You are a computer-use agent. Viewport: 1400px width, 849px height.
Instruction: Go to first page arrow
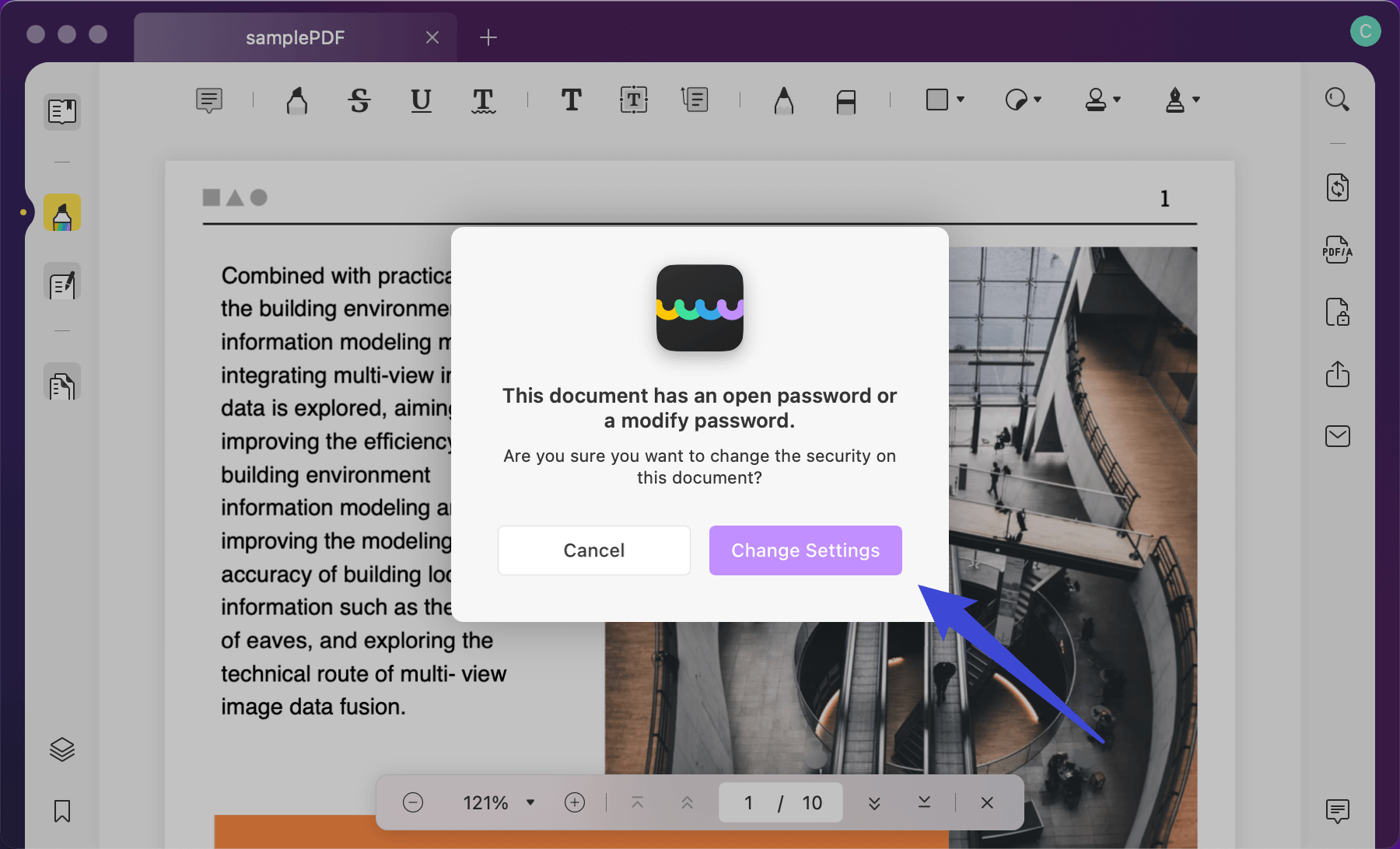637,802
